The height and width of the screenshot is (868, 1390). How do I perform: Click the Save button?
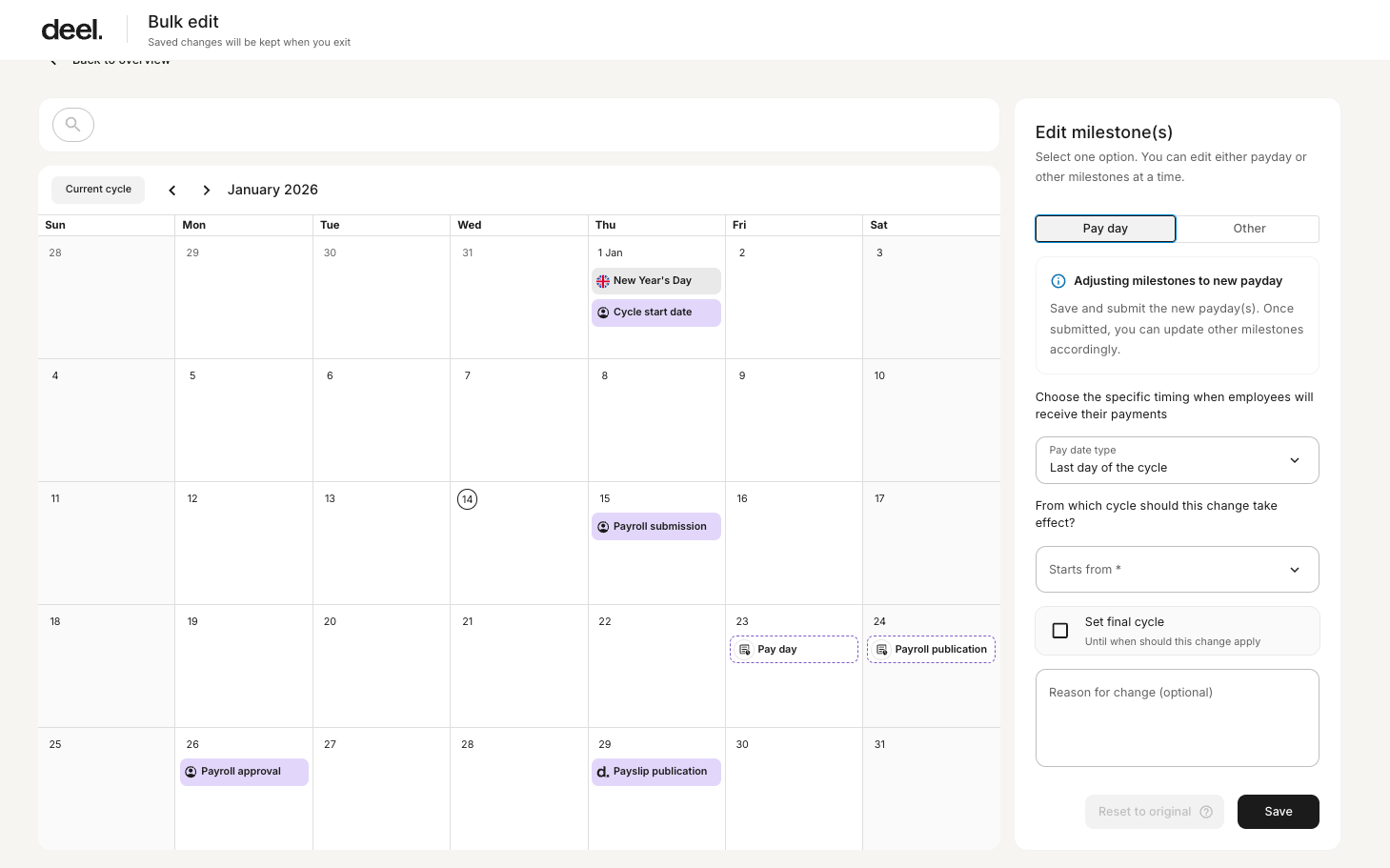click(1278, 811)
